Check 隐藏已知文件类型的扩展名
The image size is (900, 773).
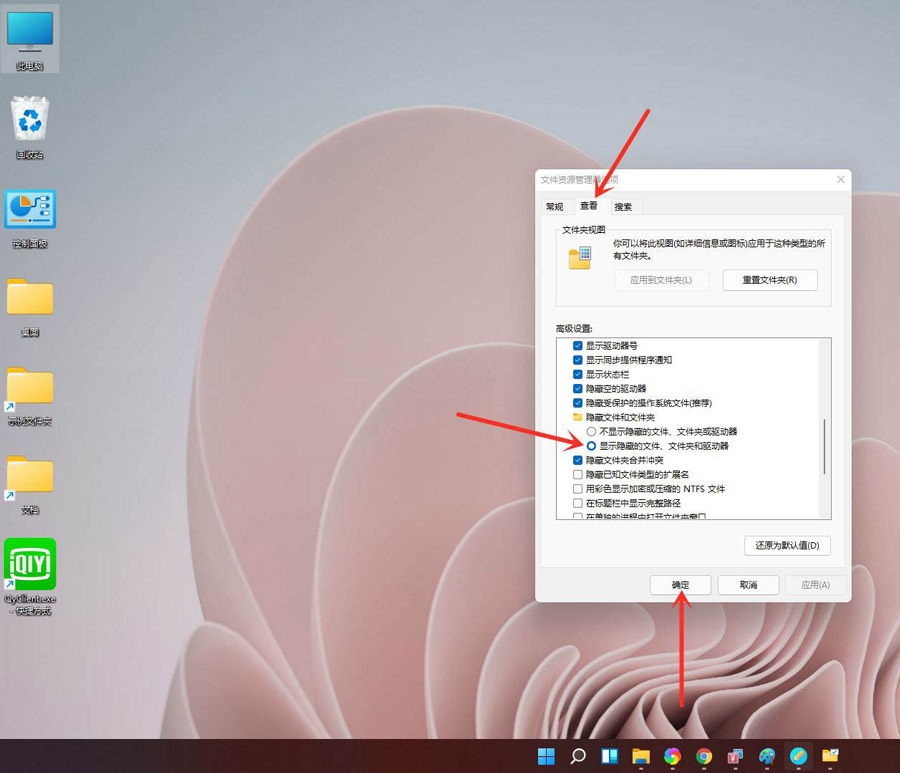pos(577,474)
